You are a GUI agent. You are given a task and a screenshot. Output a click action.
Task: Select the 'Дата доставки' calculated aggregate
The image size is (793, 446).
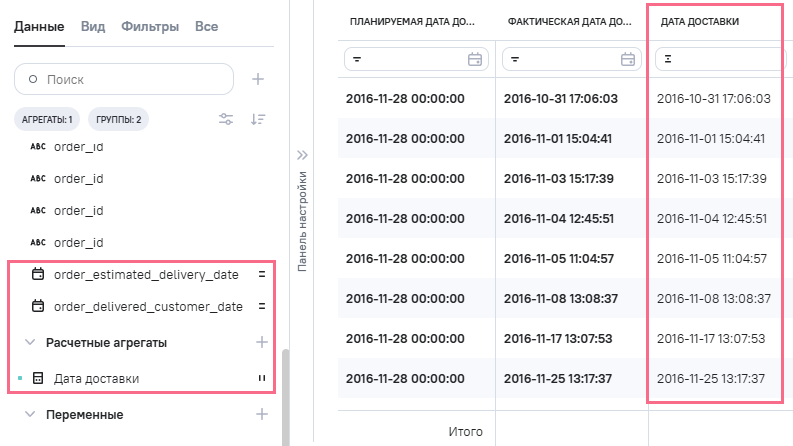click(x=96, y=379)
